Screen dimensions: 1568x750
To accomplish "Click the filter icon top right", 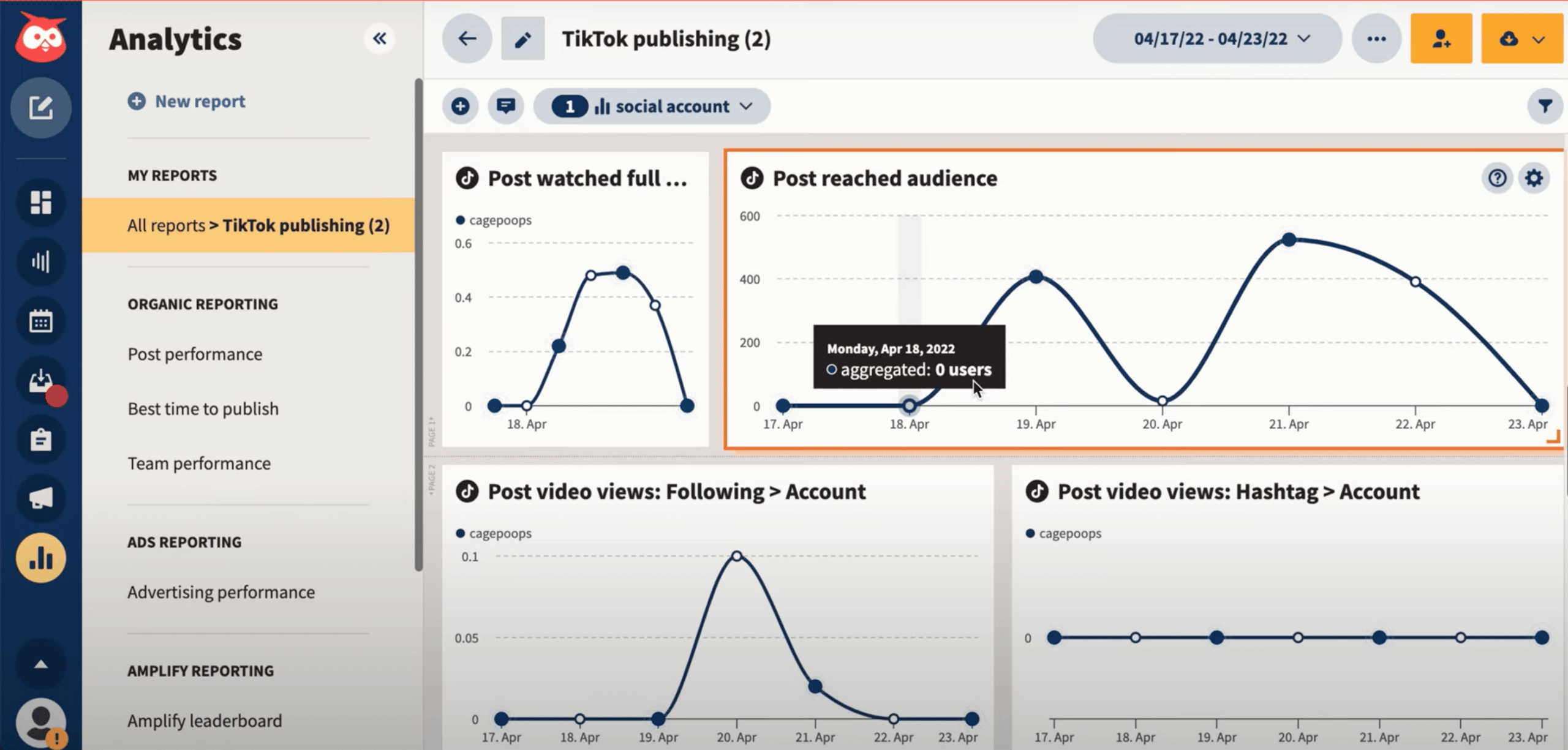I will tap(1546, 106).
